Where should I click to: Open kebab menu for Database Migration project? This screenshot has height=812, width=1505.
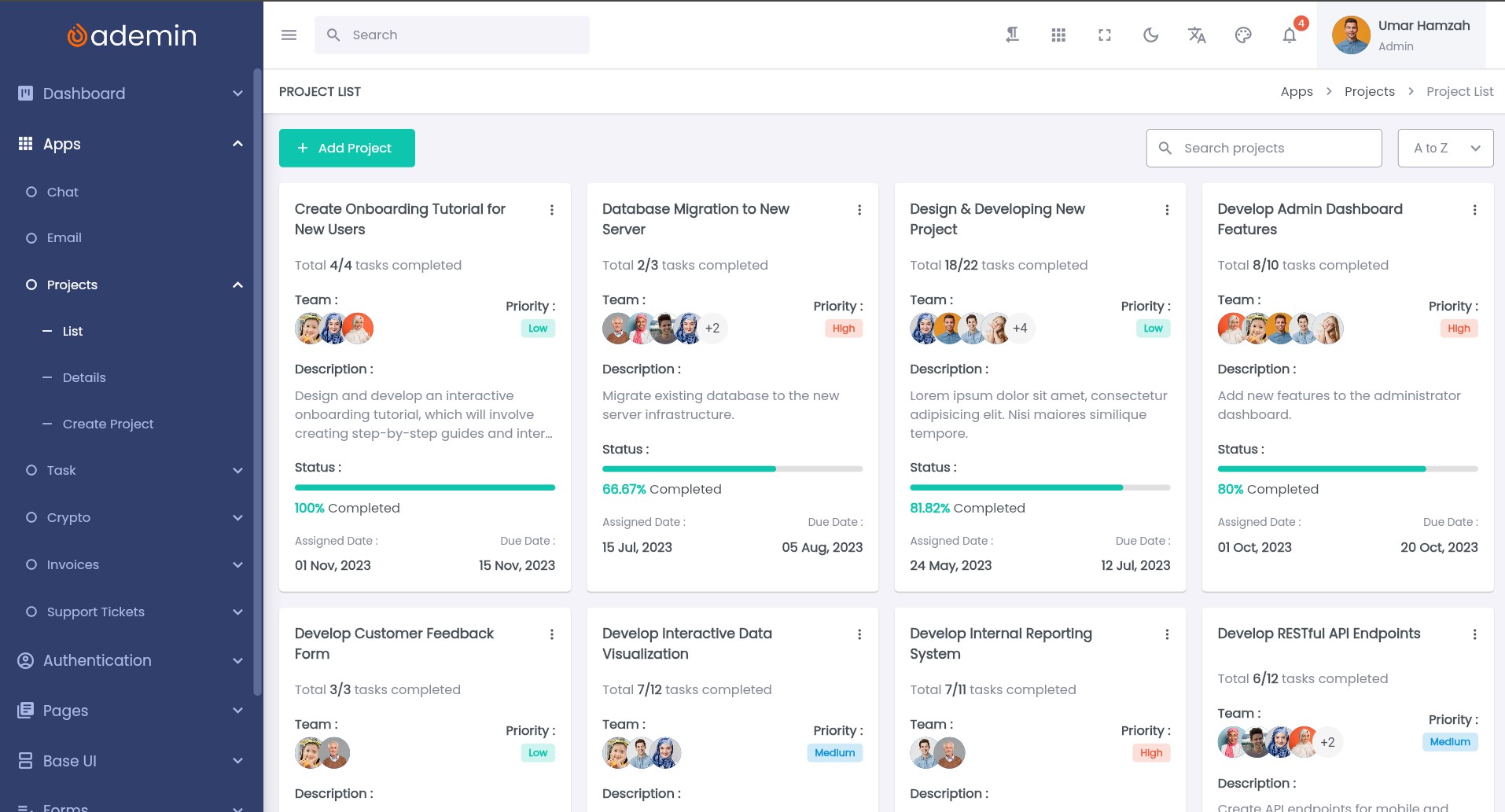pos(859,210)
